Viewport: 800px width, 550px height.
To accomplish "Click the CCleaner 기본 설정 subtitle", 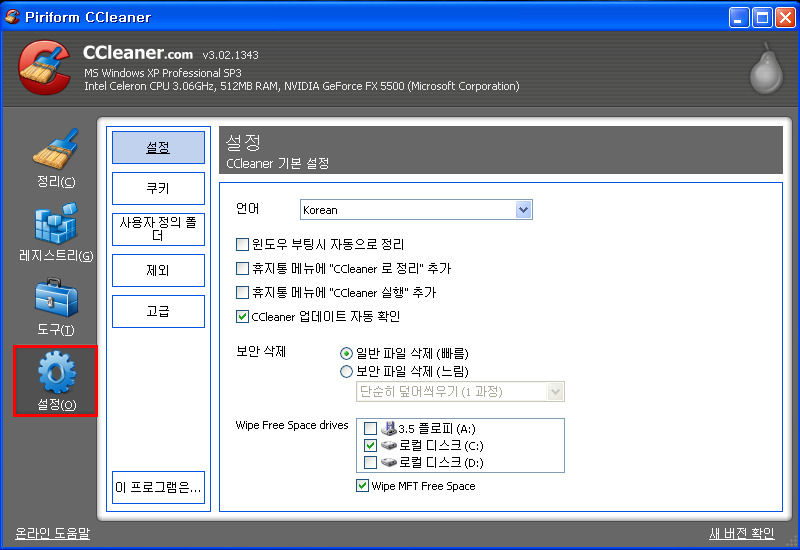I will [278, 163].
